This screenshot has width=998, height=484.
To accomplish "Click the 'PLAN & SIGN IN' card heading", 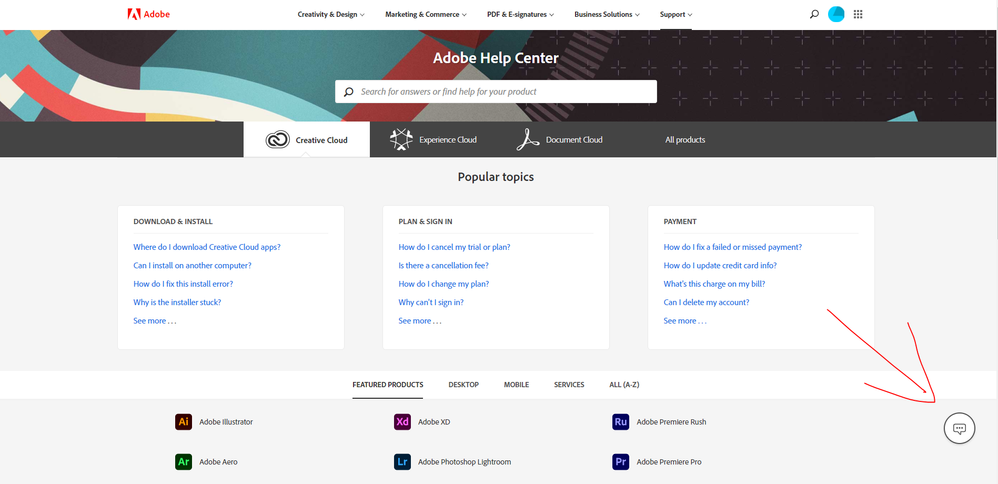I will point(426,222).
